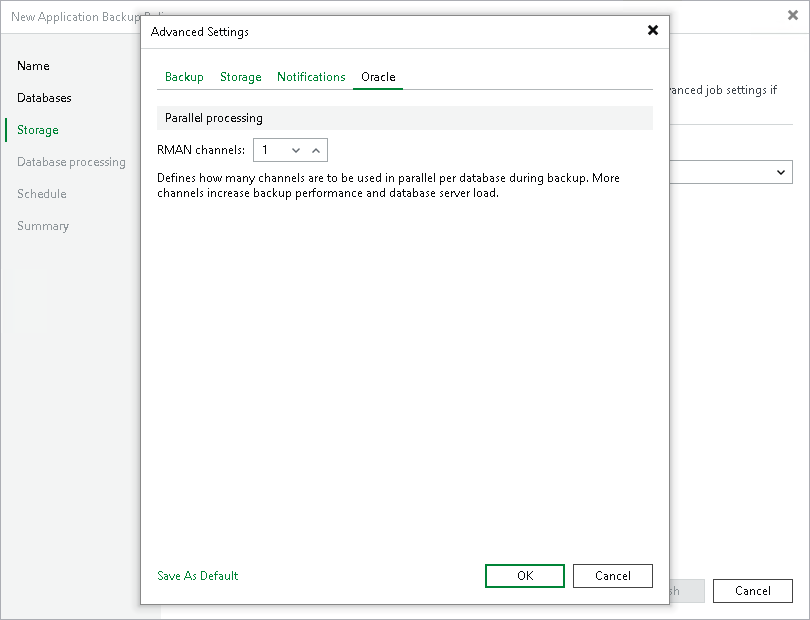
Task: Select the highlighted Storage step
Action: click(37, 130)
